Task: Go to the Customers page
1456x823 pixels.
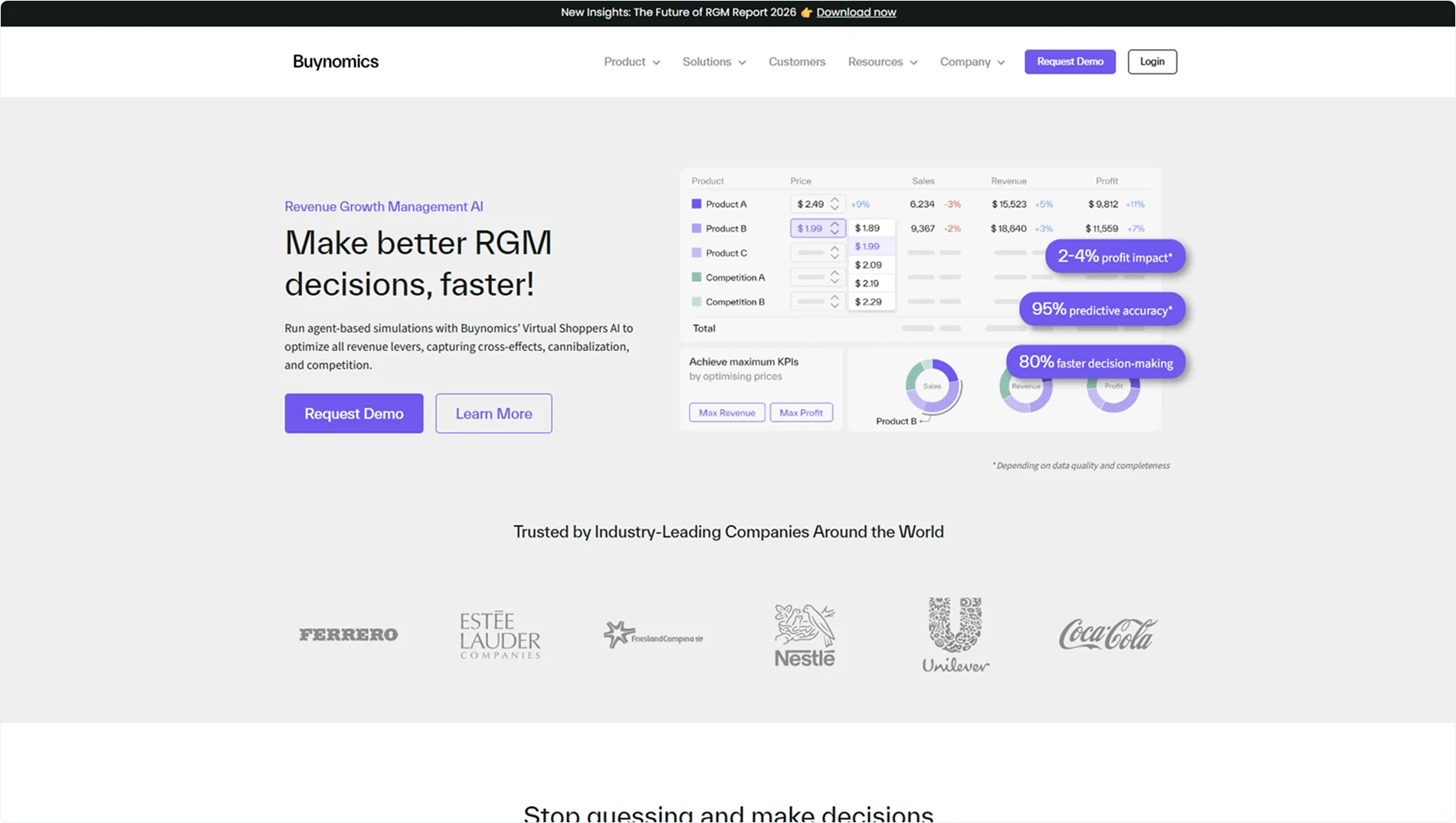Action: coord(797,61)
